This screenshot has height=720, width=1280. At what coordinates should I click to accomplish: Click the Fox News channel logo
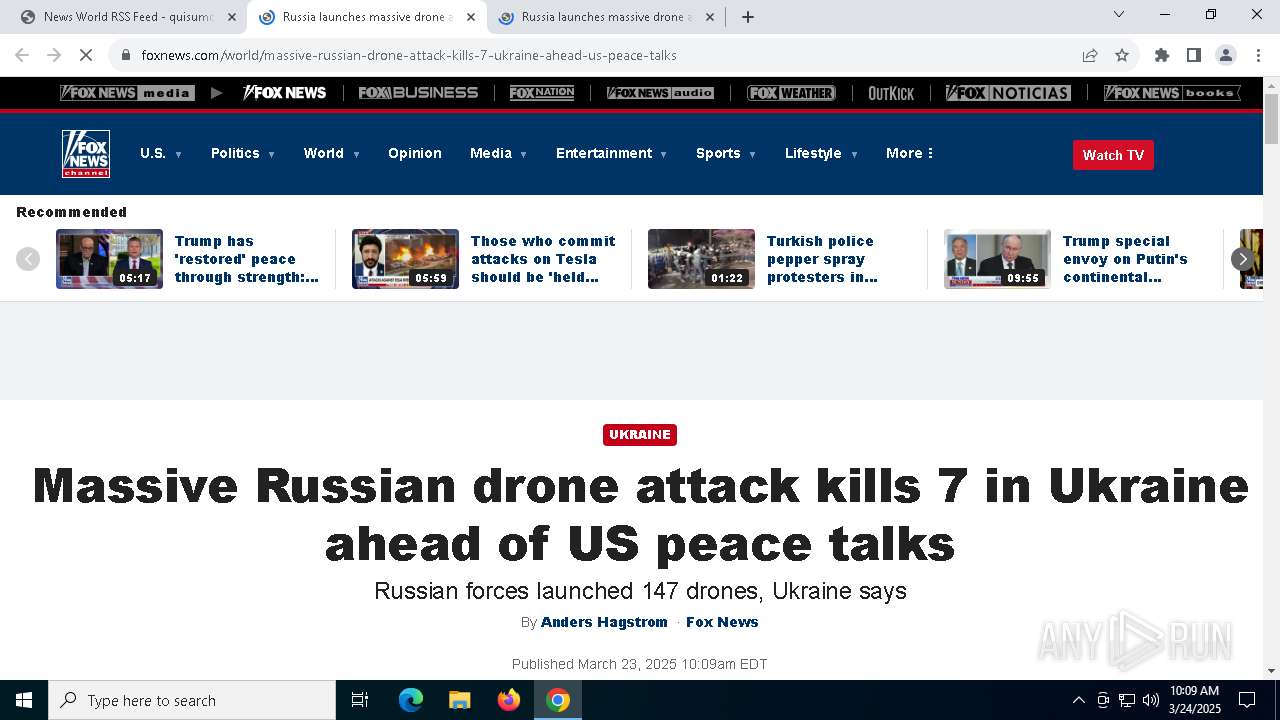coord(86,154)
